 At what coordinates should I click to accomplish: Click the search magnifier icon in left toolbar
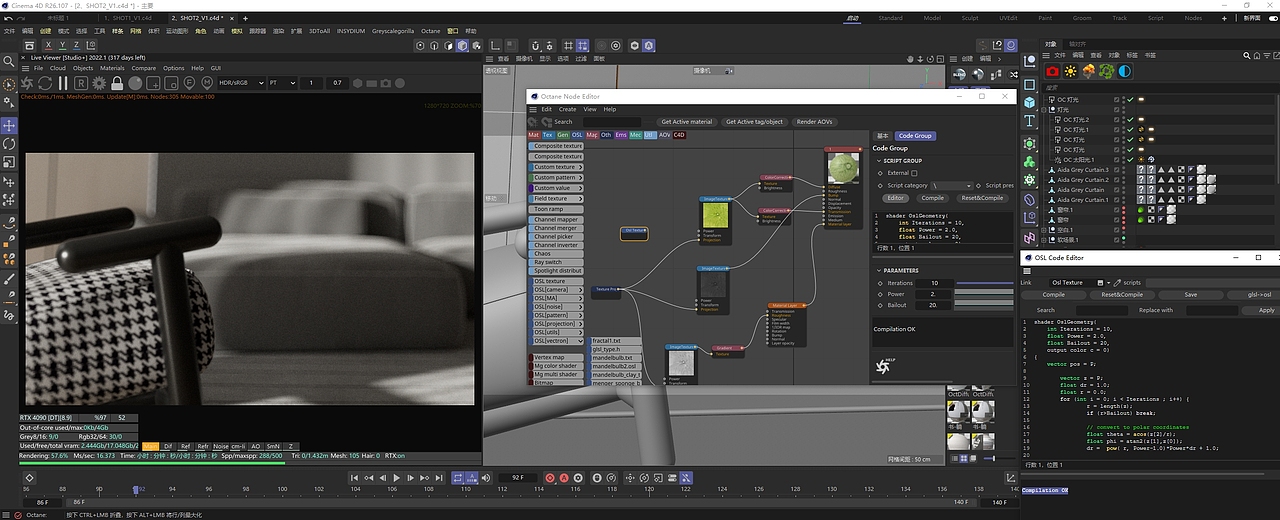(9, 62)
